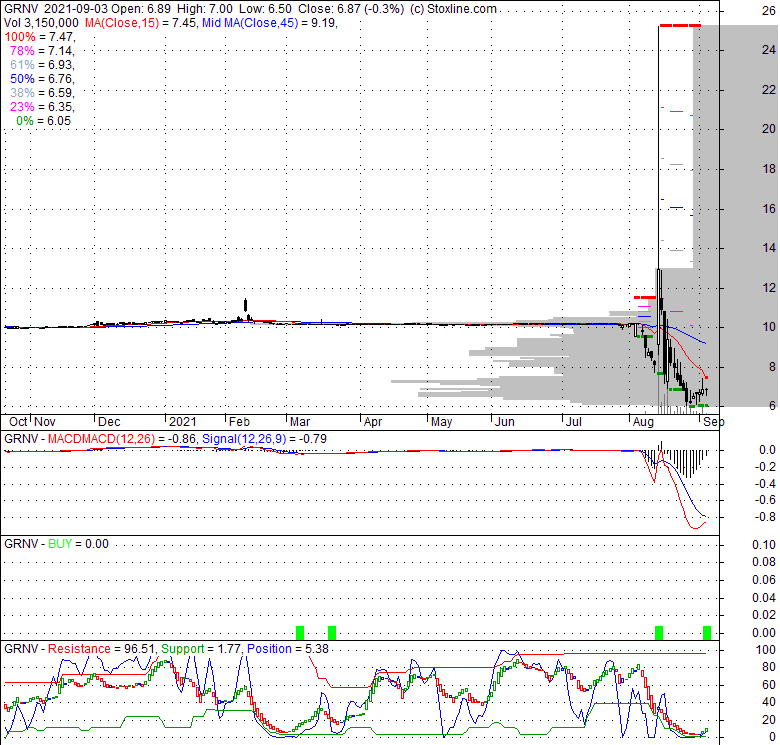
Task: Click the red resistance marker near 11.5
Action: coord(645,297)
